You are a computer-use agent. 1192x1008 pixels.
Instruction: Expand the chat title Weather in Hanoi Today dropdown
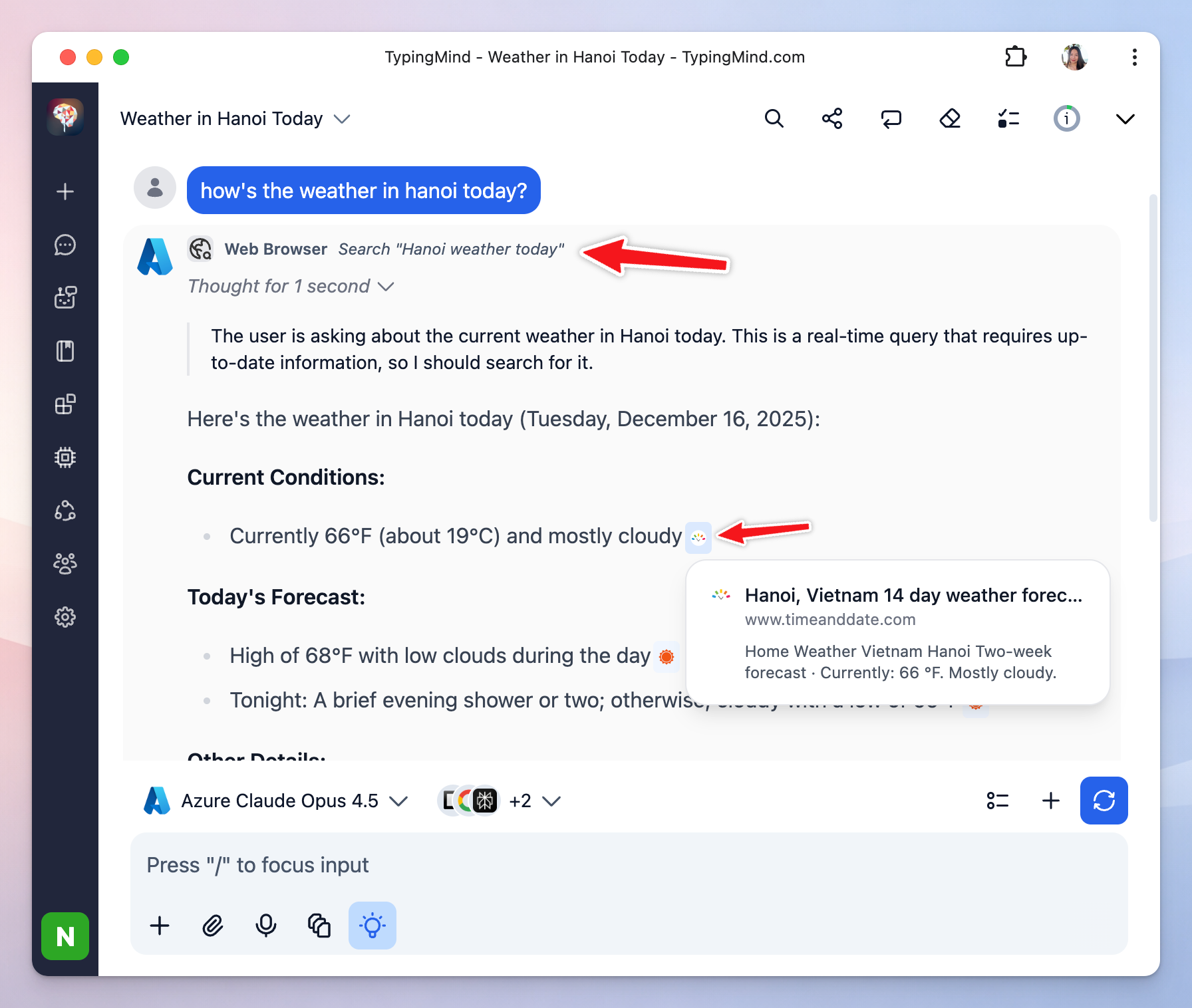pos(342,119)
